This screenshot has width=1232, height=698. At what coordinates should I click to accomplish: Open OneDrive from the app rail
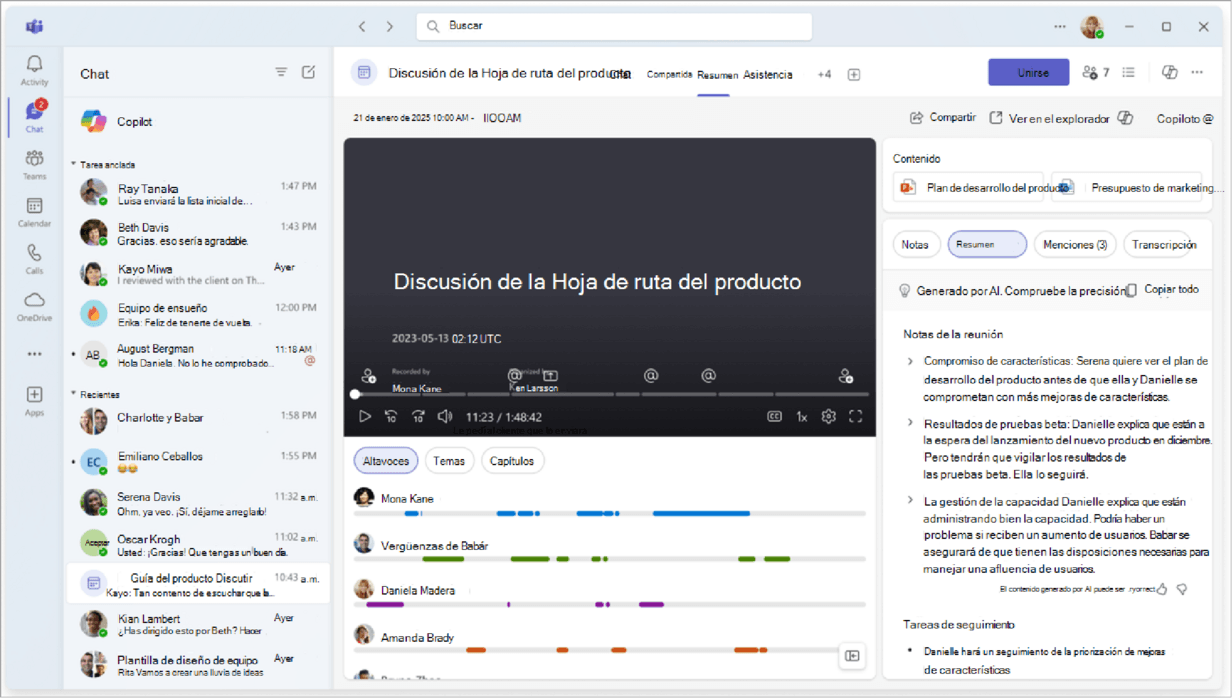pyautogui.click(x=34, y=305)
